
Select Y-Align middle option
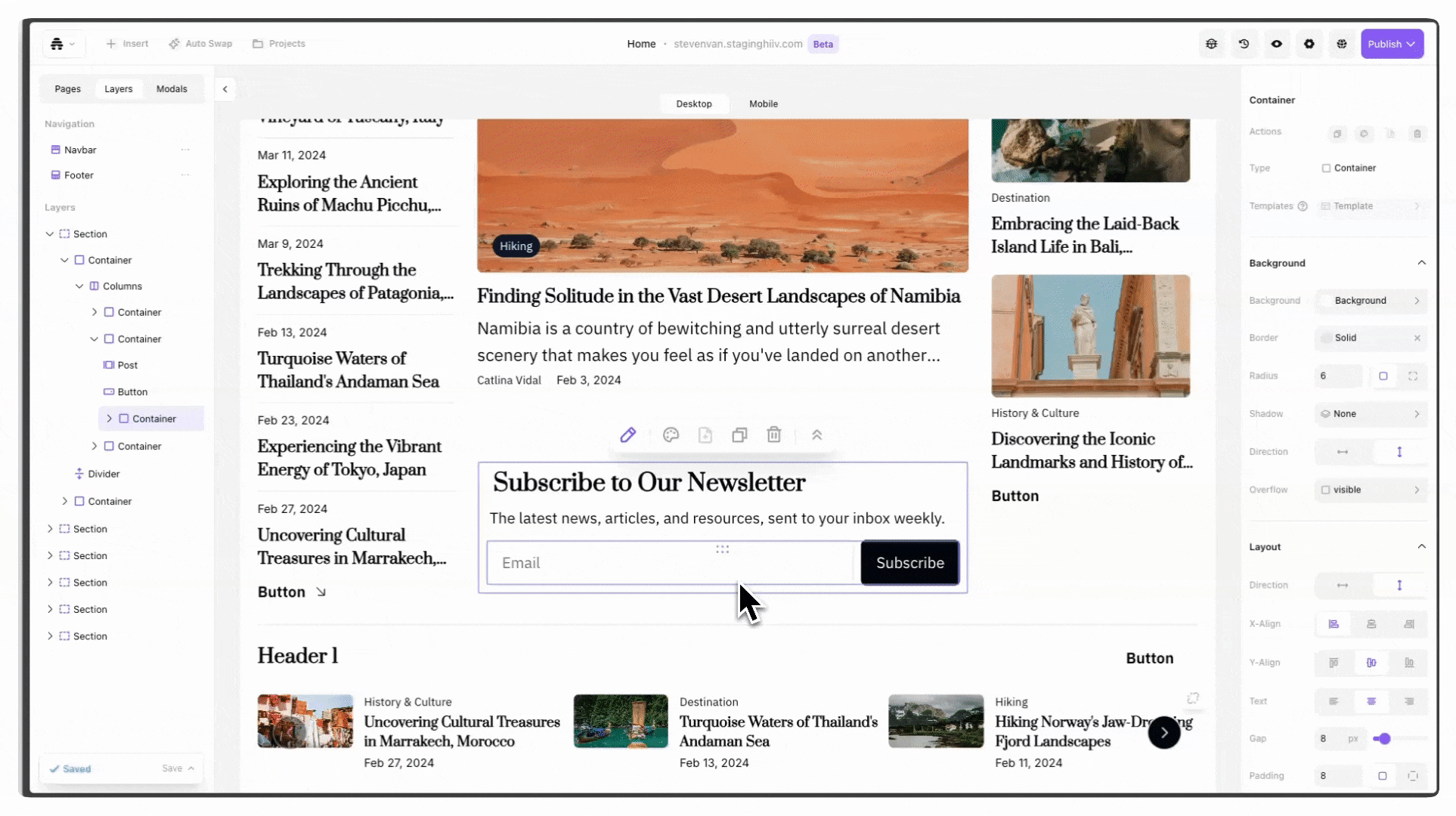pyautogui.click(x=1371, y=663)
